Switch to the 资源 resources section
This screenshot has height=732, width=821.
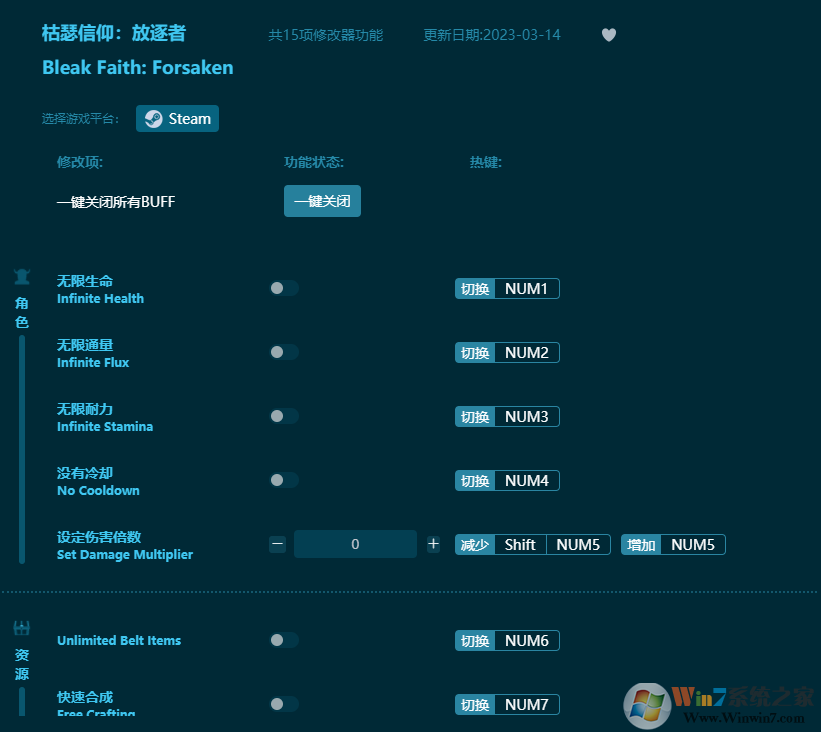pos(21,662)
